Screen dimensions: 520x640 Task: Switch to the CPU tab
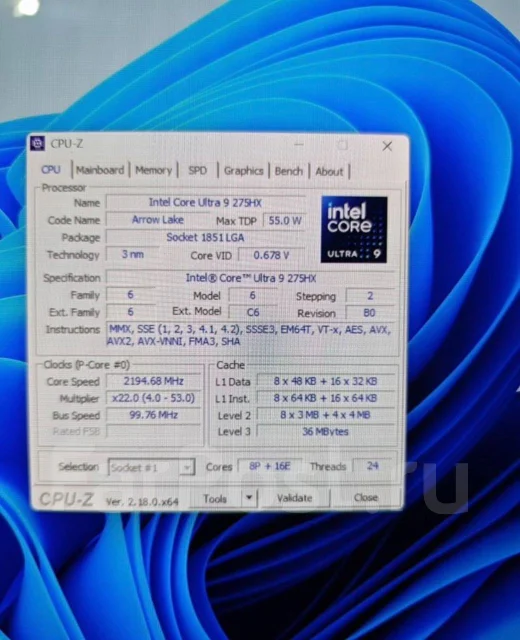[51, 169]
